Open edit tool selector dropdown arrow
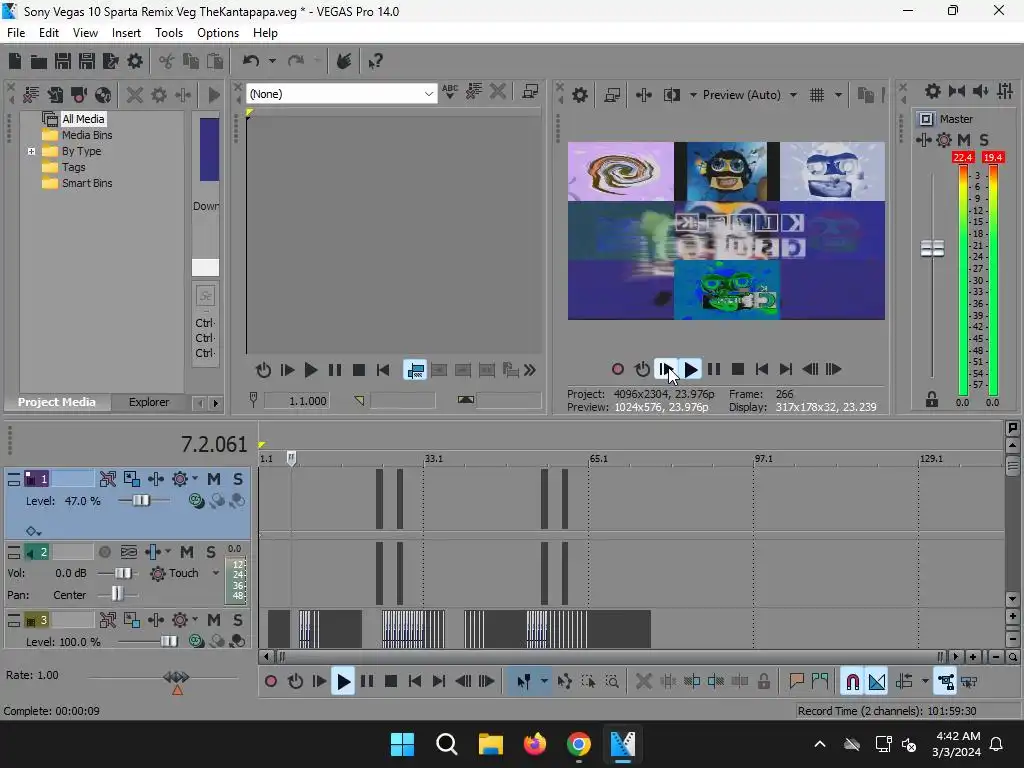Screen dimensions: 1024x768 coord(544,682)
